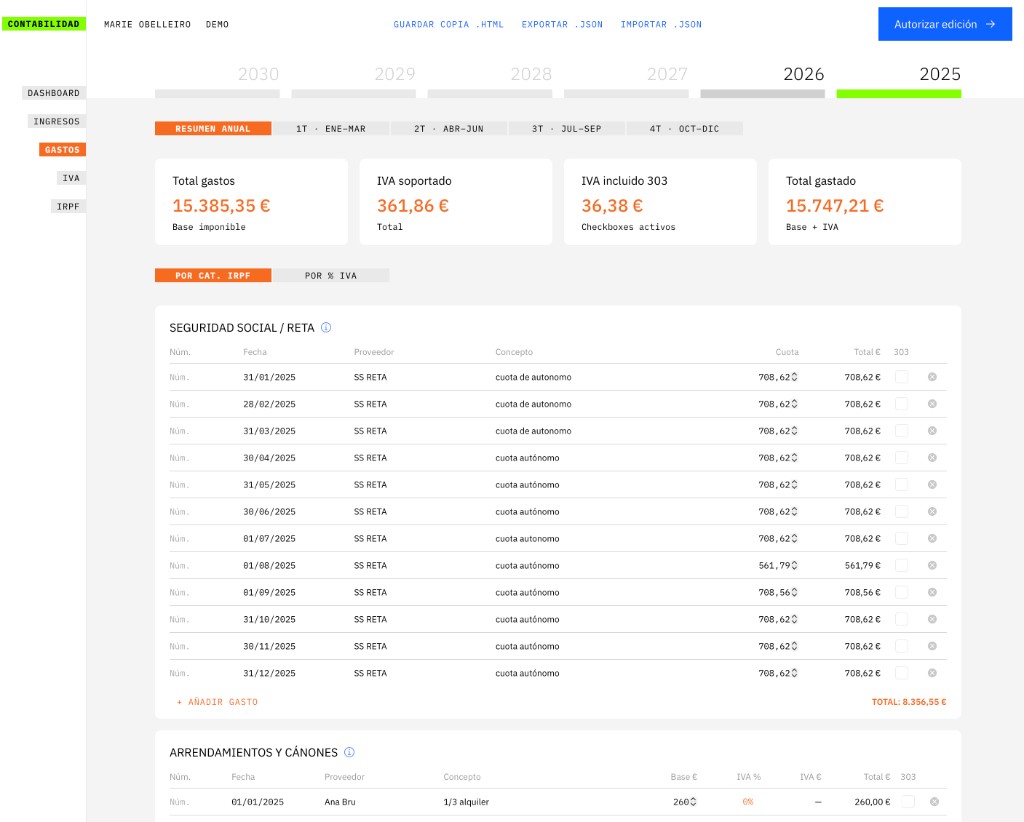The image size is (1024, 822).
Task: Open the Arrendamientos y Cánones info icon
Action: (349, 752)
